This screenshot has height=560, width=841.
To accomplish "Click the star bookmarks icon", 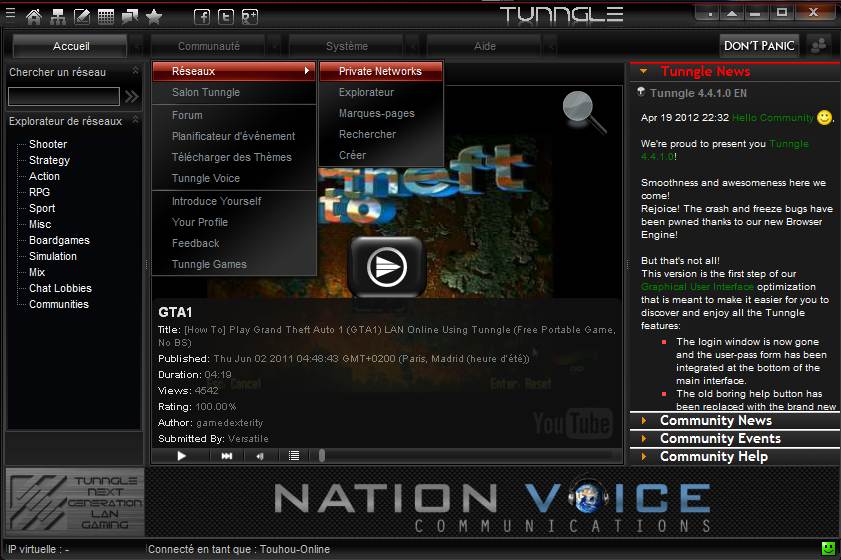I will click(x=154, y=17).
